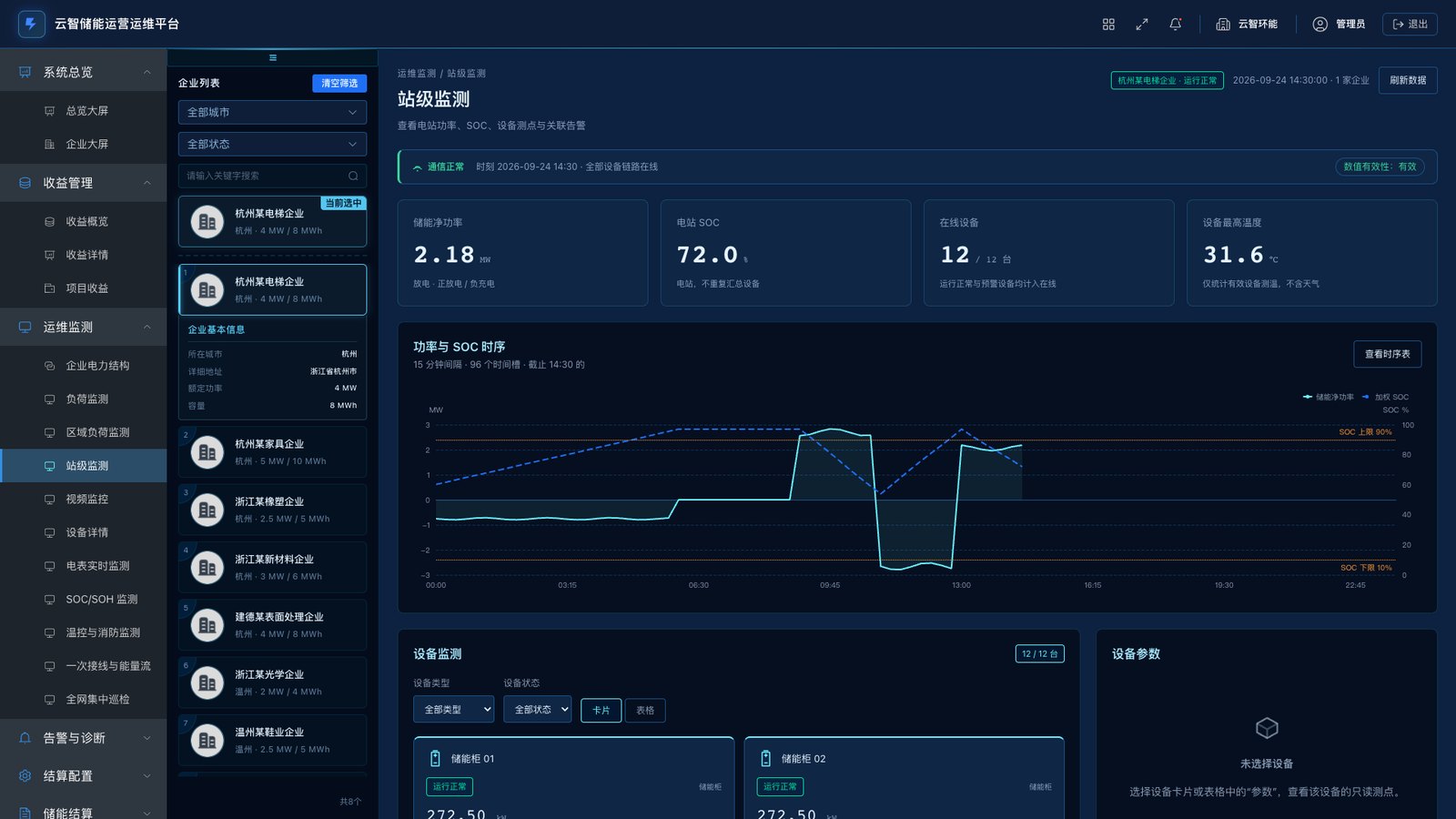Select the 建德某表面处理企业 card
Image resolution: width=1456 pixels, height=819 pixels.
tap(273, 625)
